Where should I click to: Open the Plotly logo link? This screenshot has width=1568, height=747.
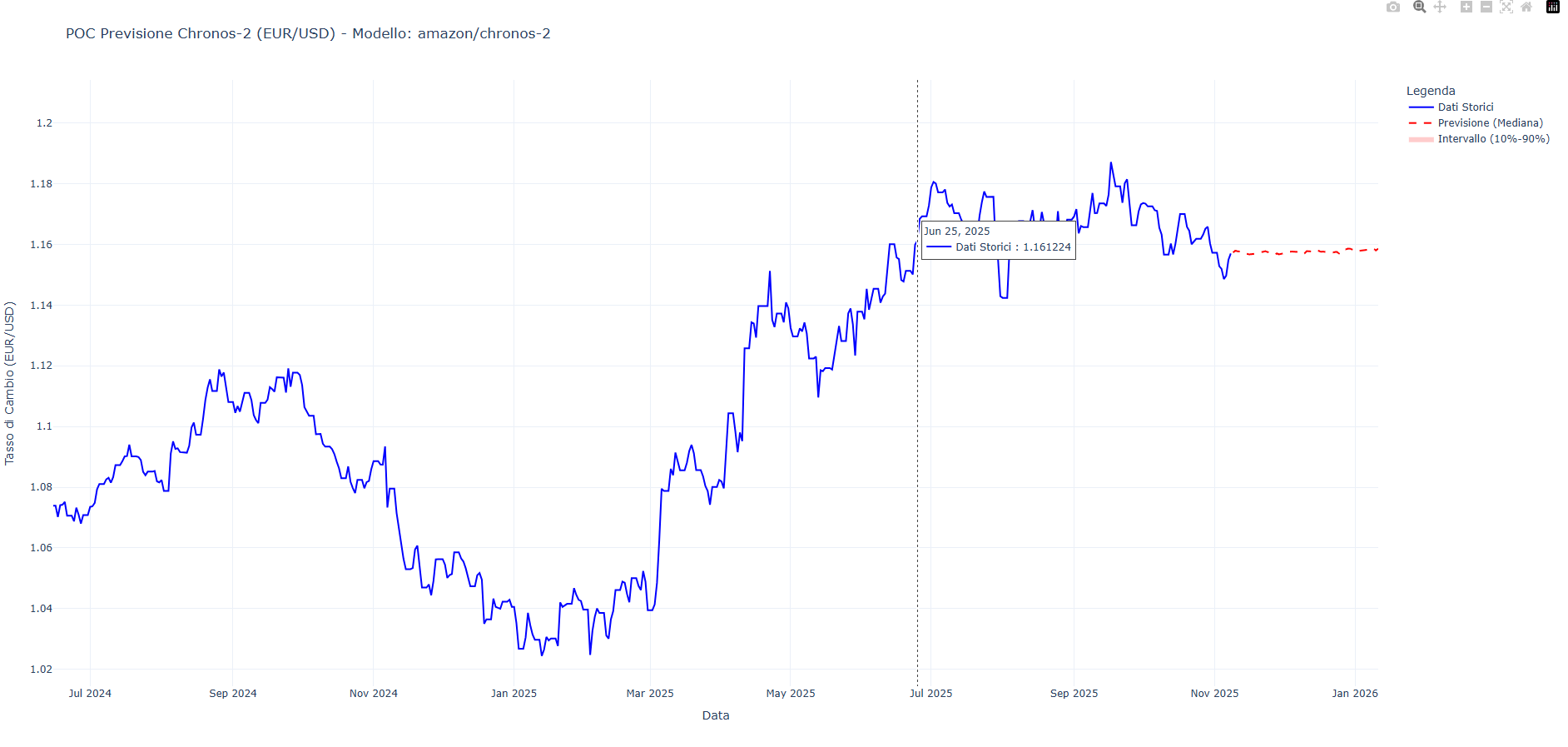1553,7
